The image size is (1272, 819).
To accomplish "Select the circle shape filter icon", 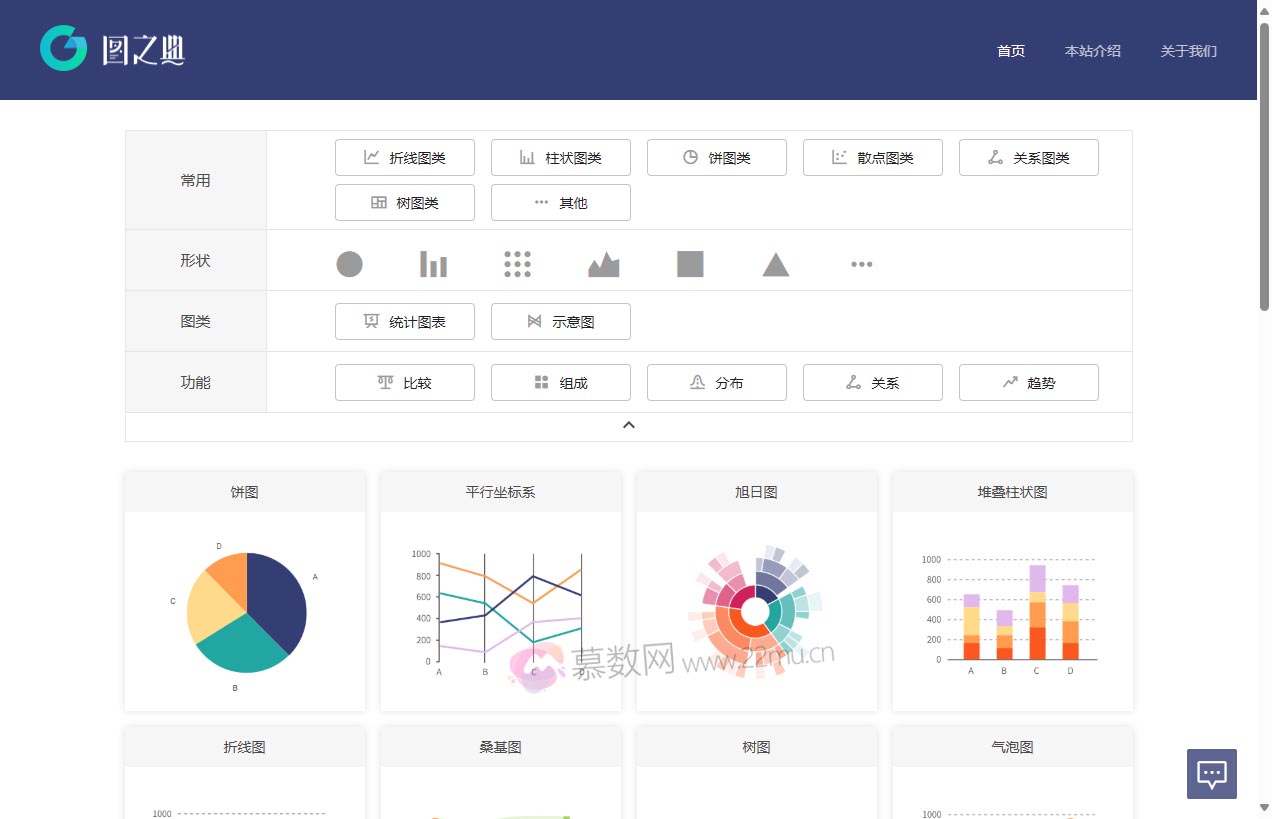I will (x=349, y=263).
